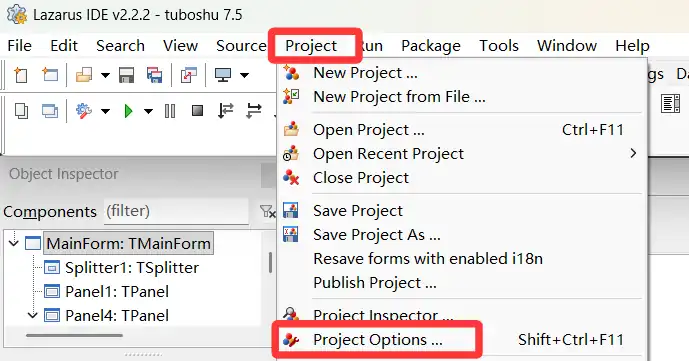Click the green Run triangle icon
The height and width of the screenshot is (361, 689).
tap(128, 111)
